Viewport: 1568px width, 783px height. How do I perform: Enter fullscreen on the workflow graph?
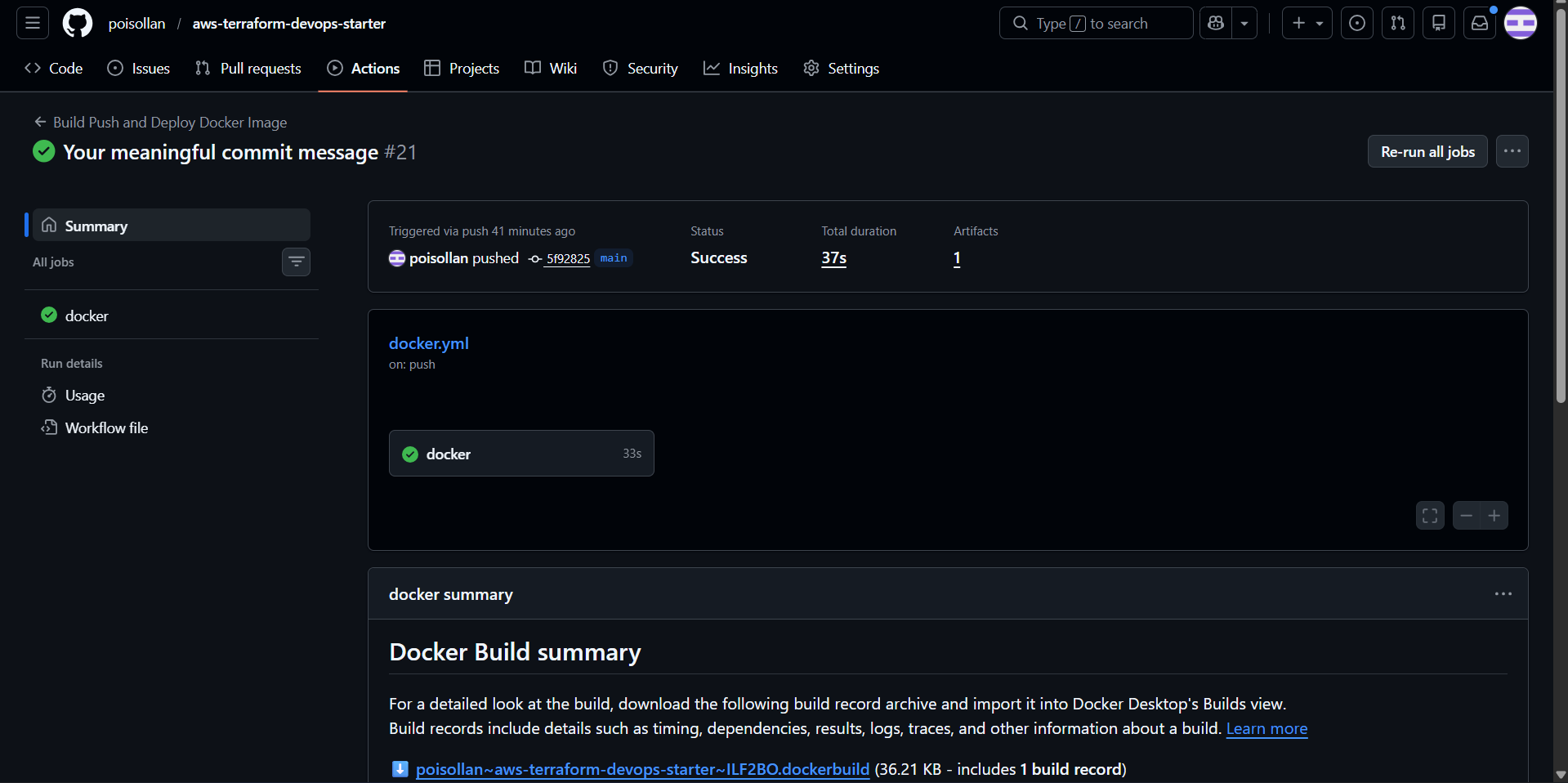pos(1430,515)
